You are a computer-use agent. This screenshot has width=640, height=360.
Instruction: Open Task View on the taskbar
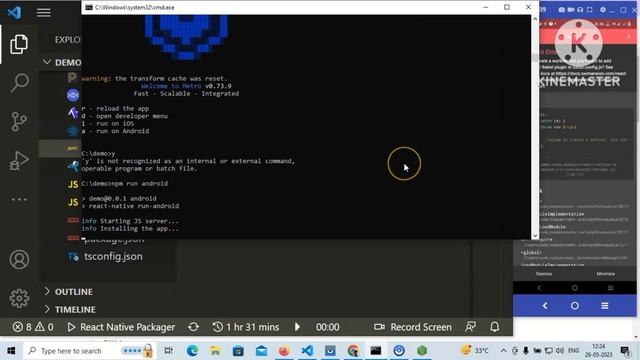coord(168,351)
